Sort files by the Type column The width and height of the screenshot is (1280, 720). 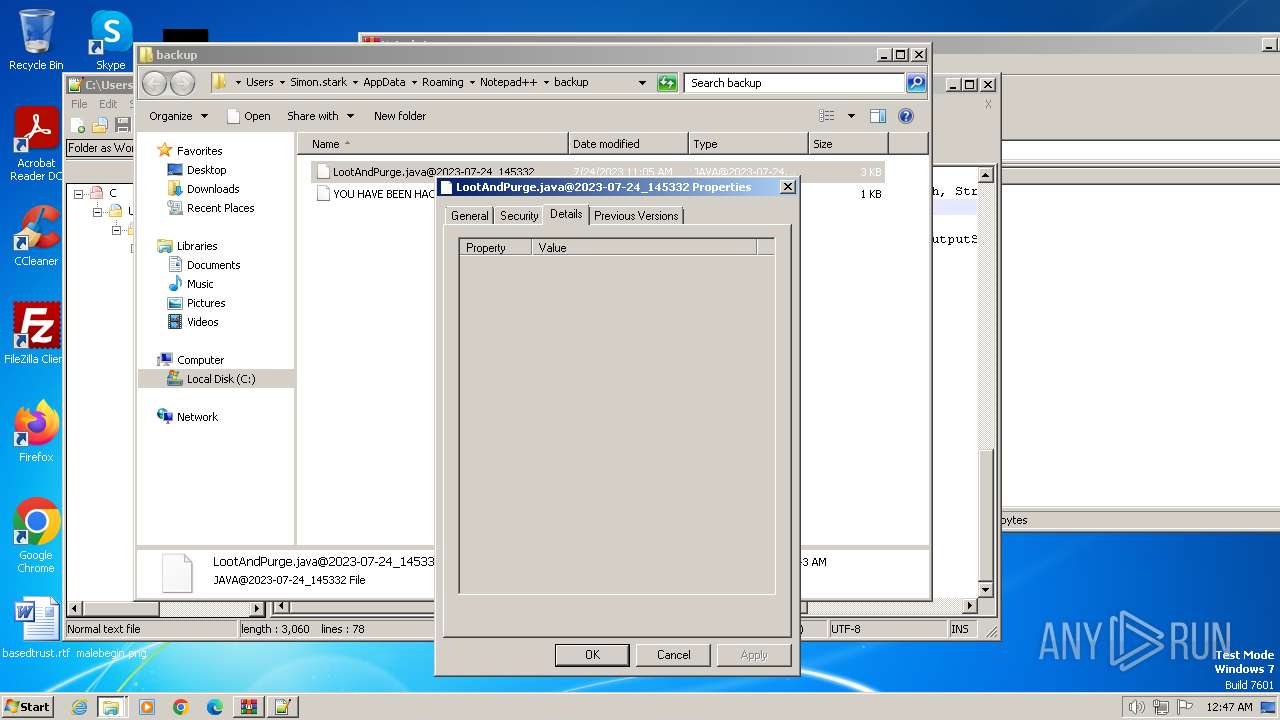pos(748,144)
